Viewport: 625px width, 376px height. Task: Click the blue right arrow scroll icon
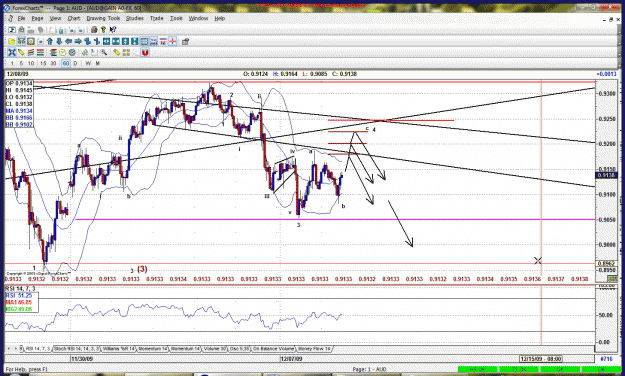click(x=78, y=41)
